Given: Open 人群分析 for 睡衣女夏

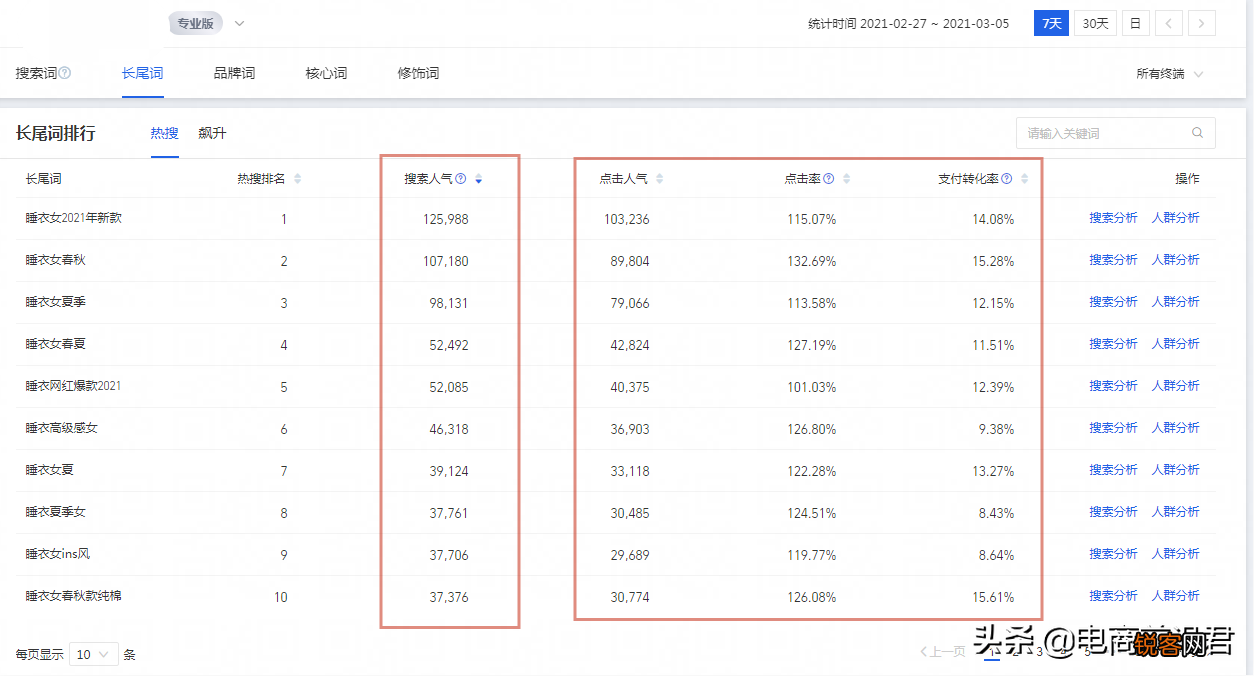Looking at the screenshot, I should [1175, 470].
